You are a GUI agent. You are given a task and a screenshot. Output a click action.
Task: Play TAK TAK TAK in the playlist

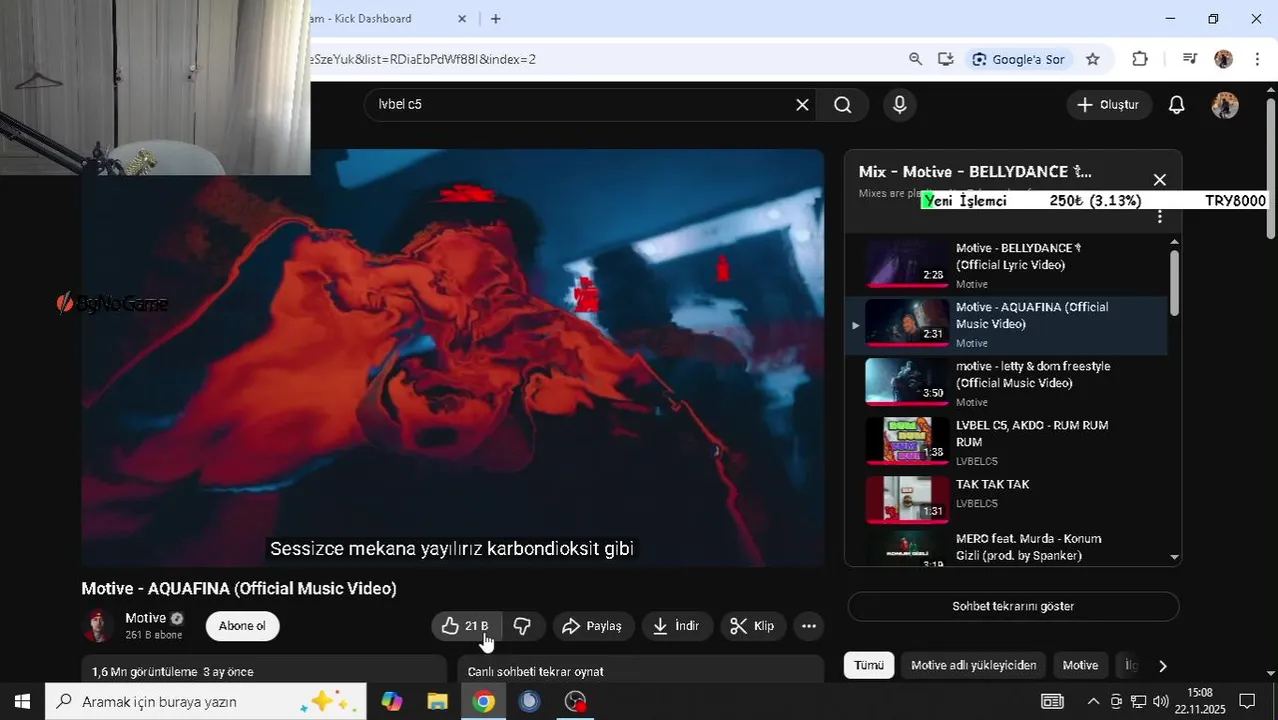[x=1006, y=502]
